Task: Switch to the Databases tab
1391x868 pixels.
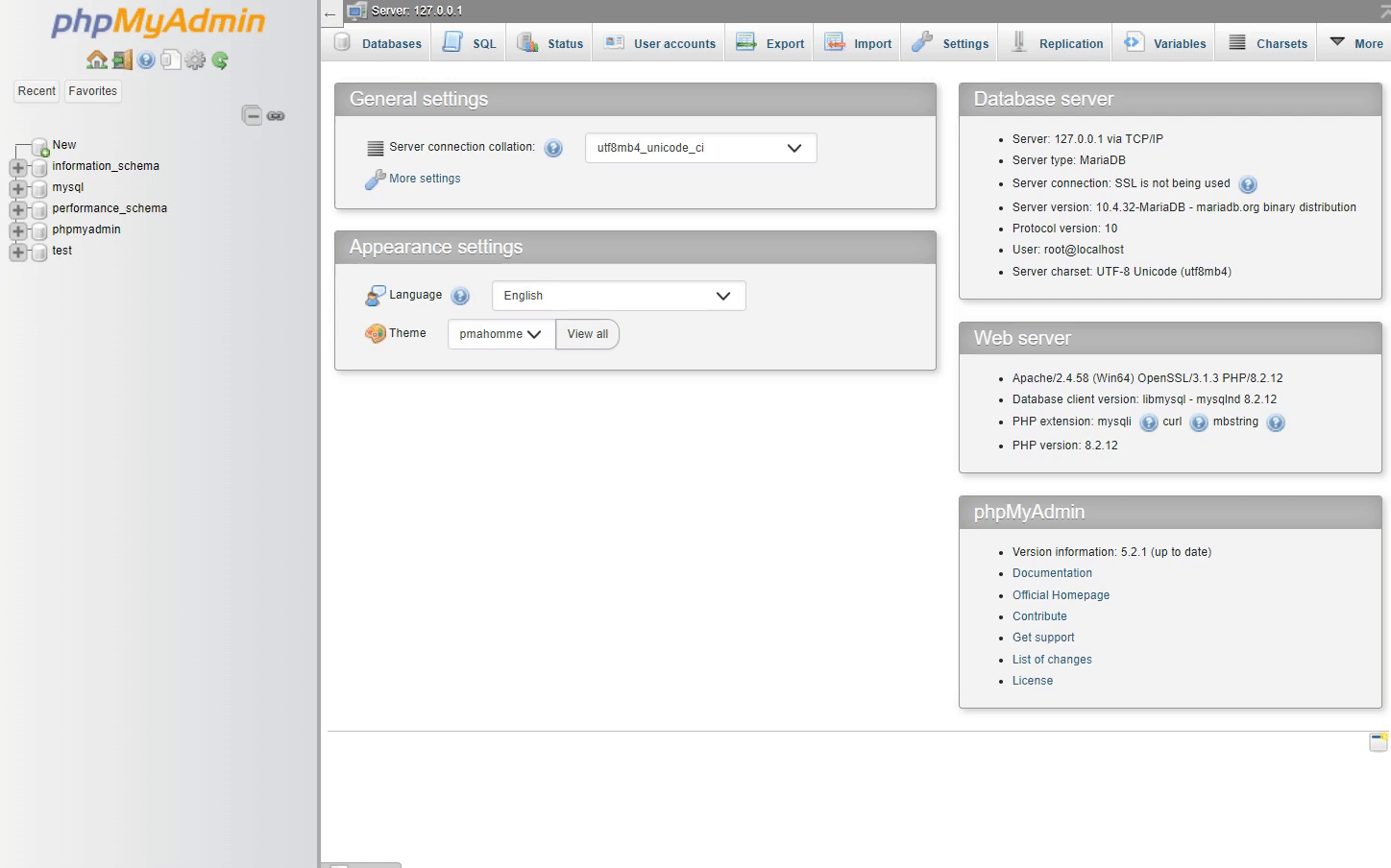Action: pyautogui.click(x=378, y=43)
